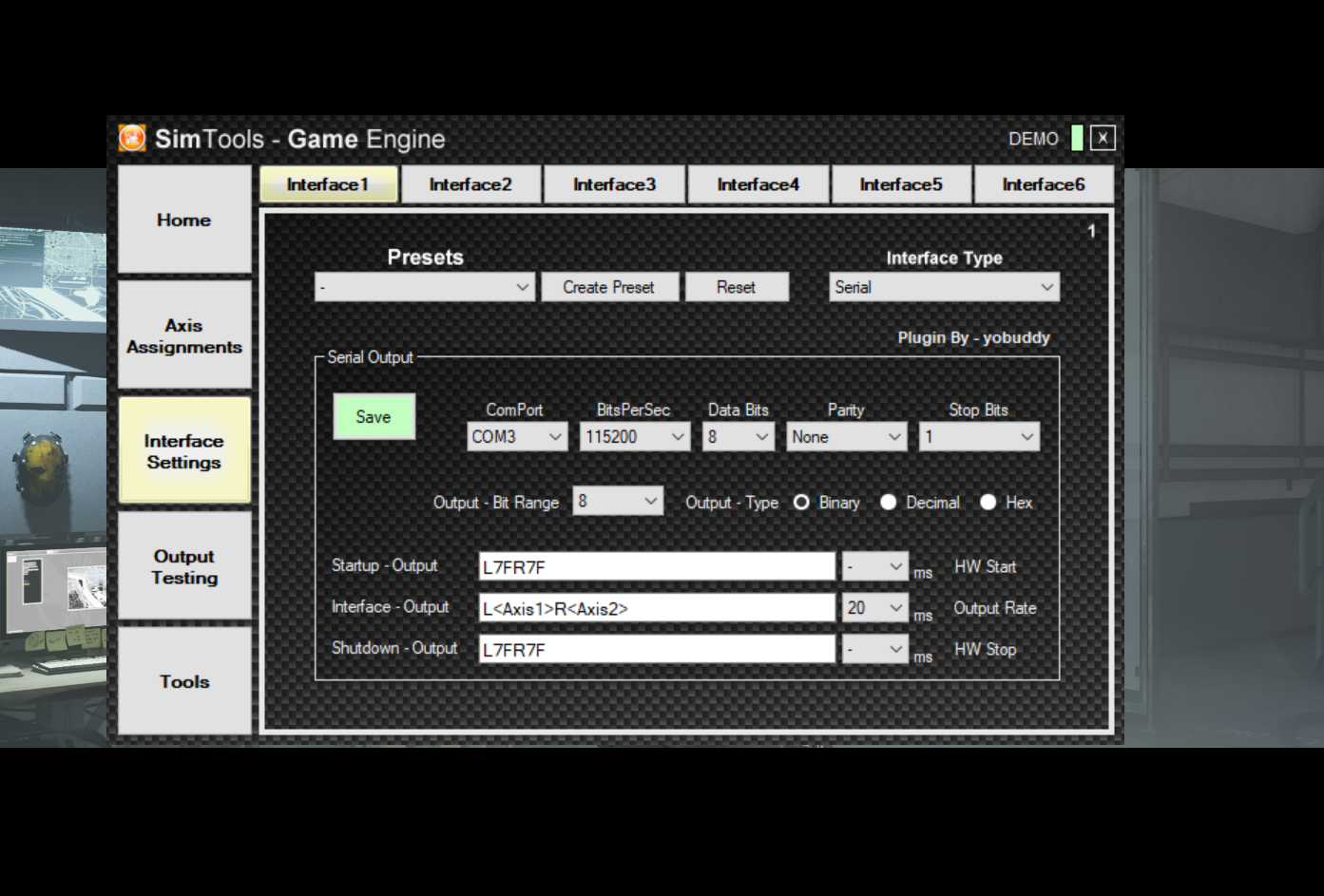Select the Decimal output type
Image resolution: width=1324 pixels, height=896 pixels.
pos(889,503)
